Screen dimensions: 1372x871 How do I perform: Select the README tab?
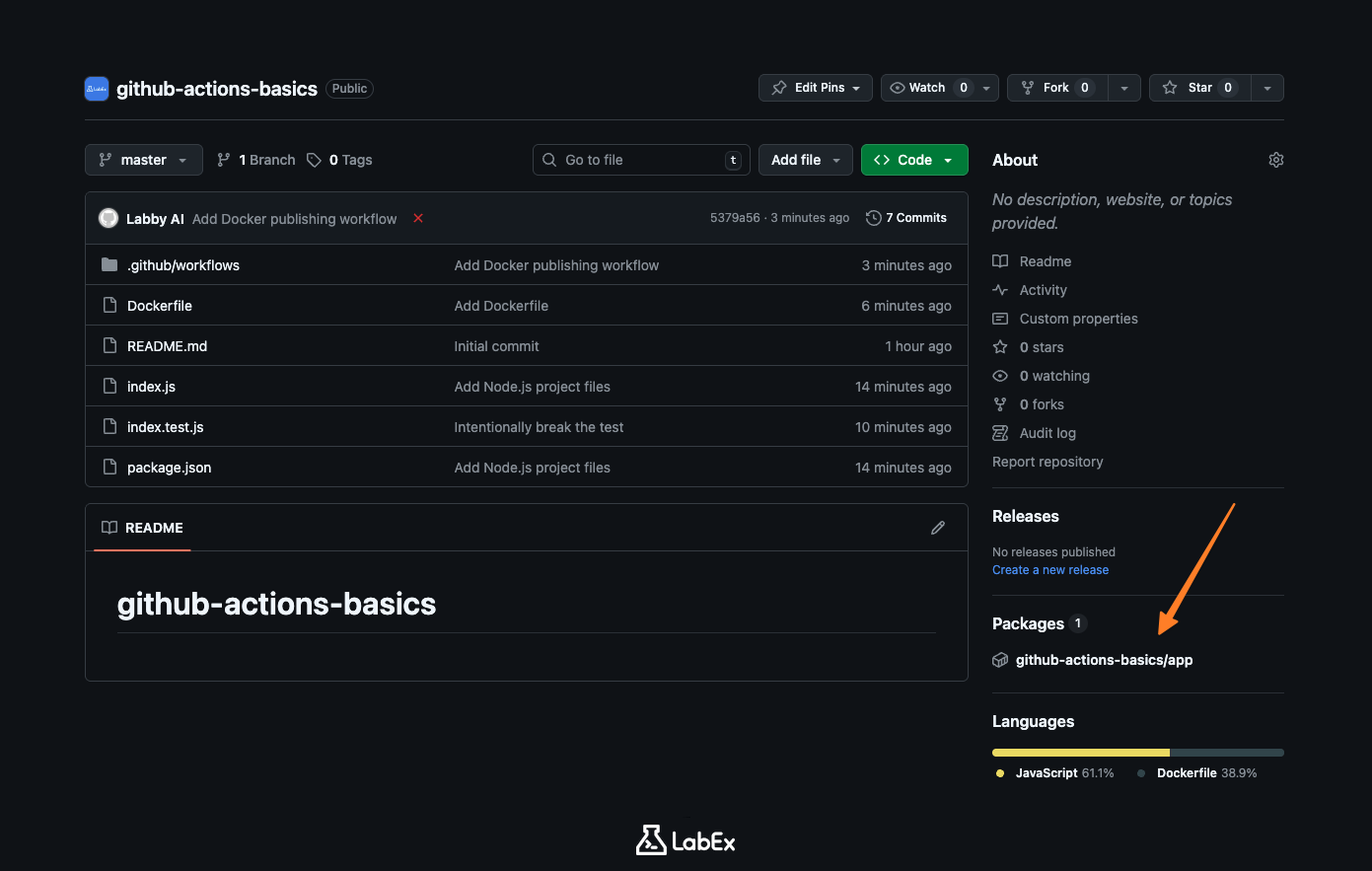point(142,528)
